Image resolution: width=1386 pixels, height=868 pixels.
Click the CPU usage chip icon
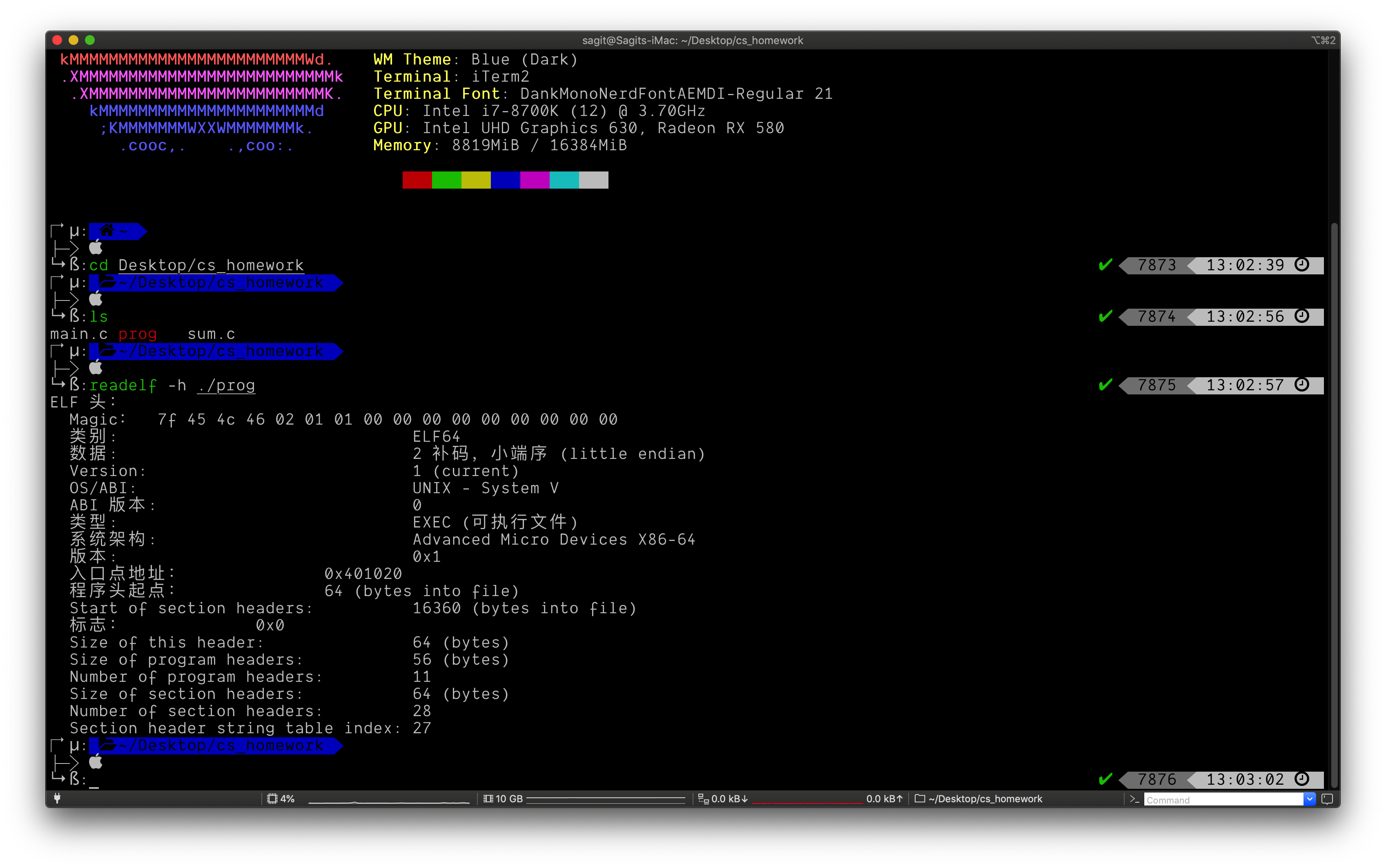[272, 799]
